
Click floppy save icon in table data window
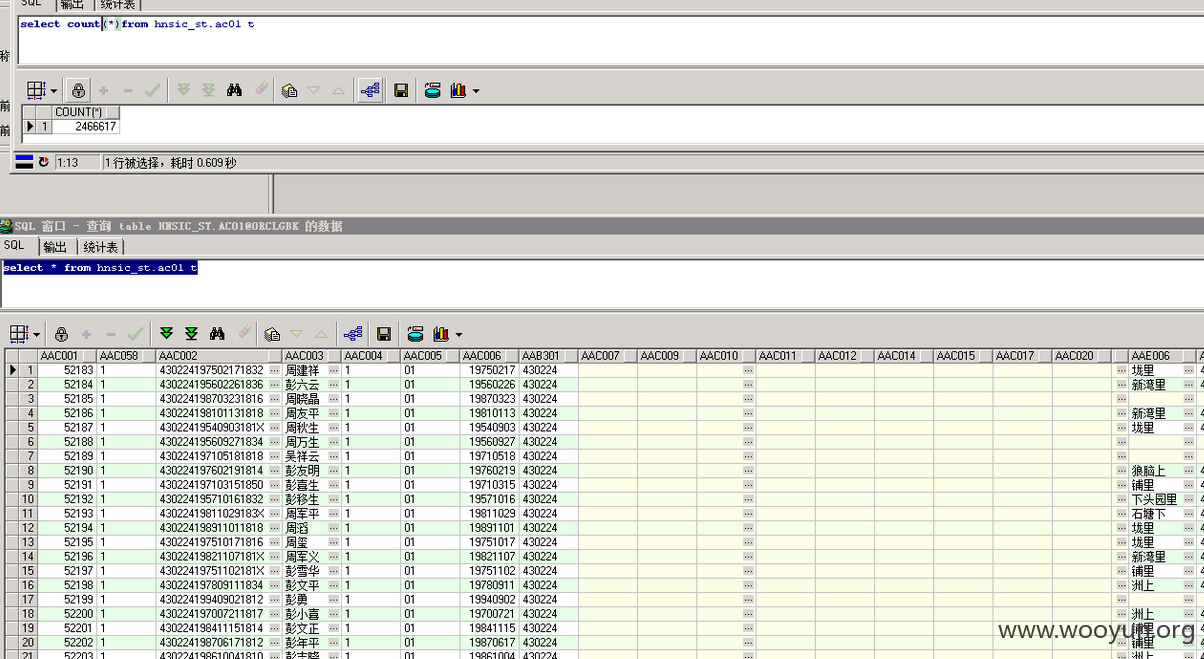384,335
